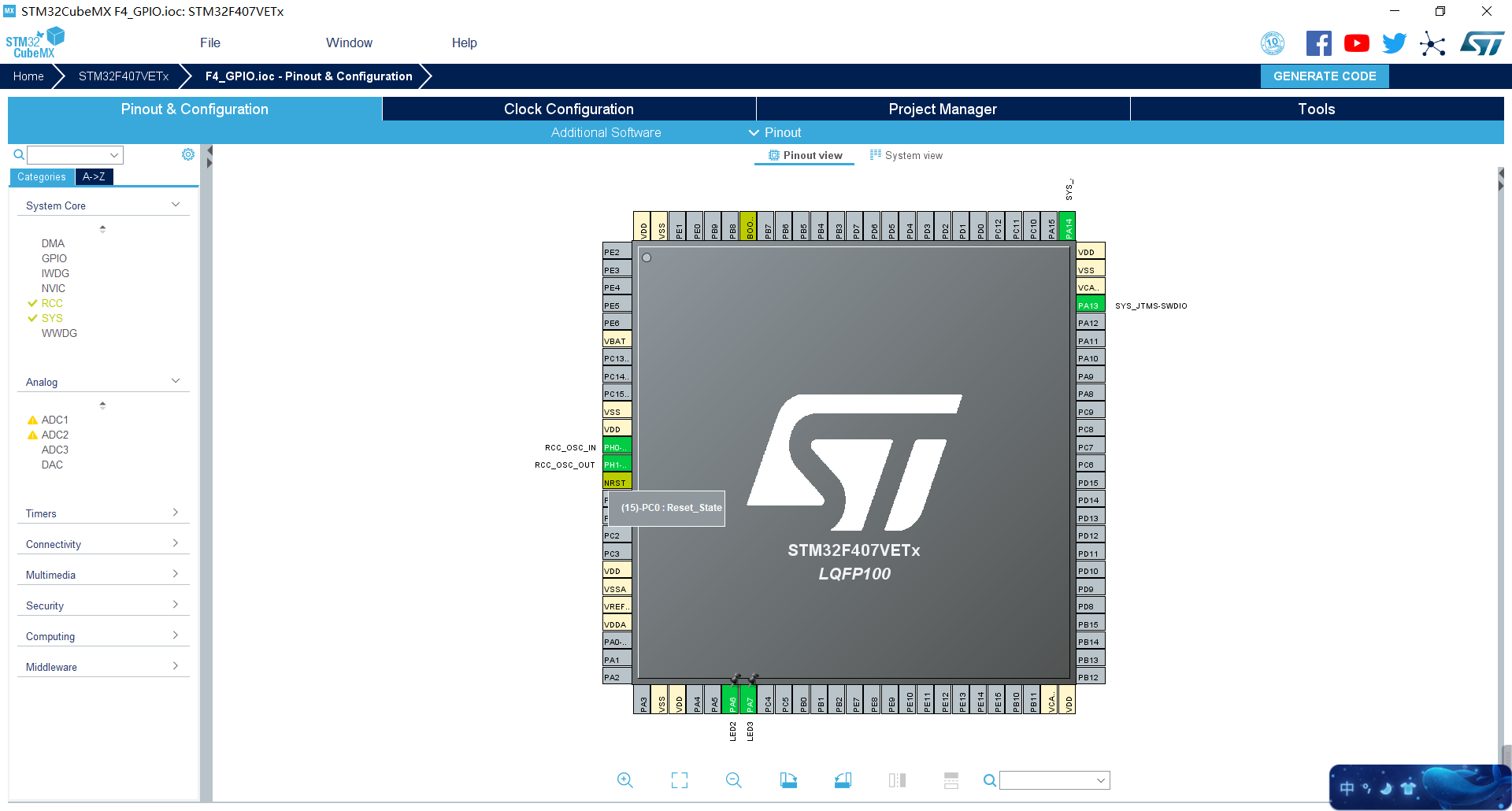Click the best fit view icon

pos(679,780)
